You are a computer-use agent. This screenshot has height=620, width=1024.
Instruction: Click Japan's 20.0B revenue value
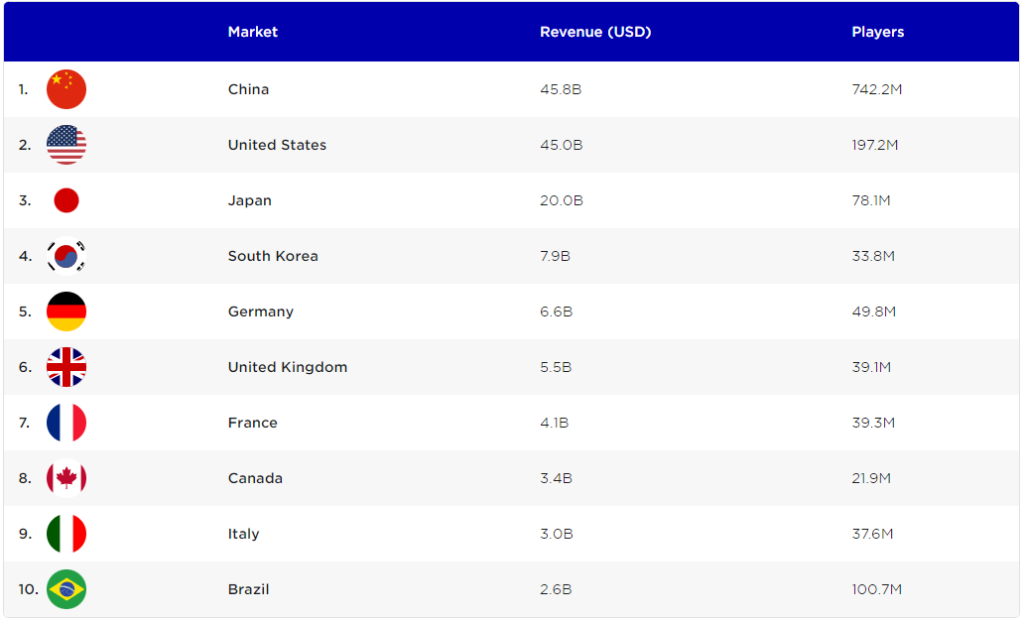(x=561, y=201)
